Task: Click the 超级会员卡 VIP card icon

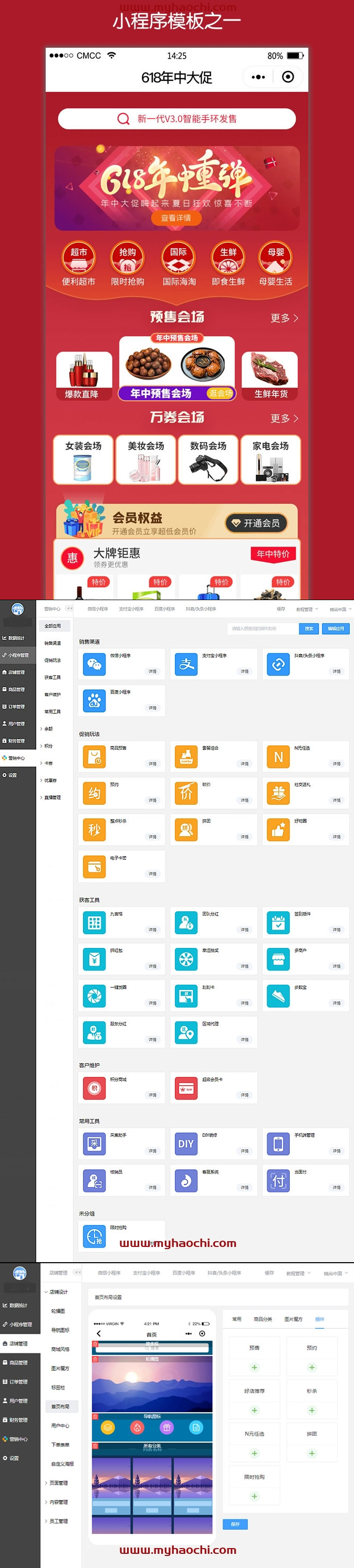Action: coord(186,1089)
